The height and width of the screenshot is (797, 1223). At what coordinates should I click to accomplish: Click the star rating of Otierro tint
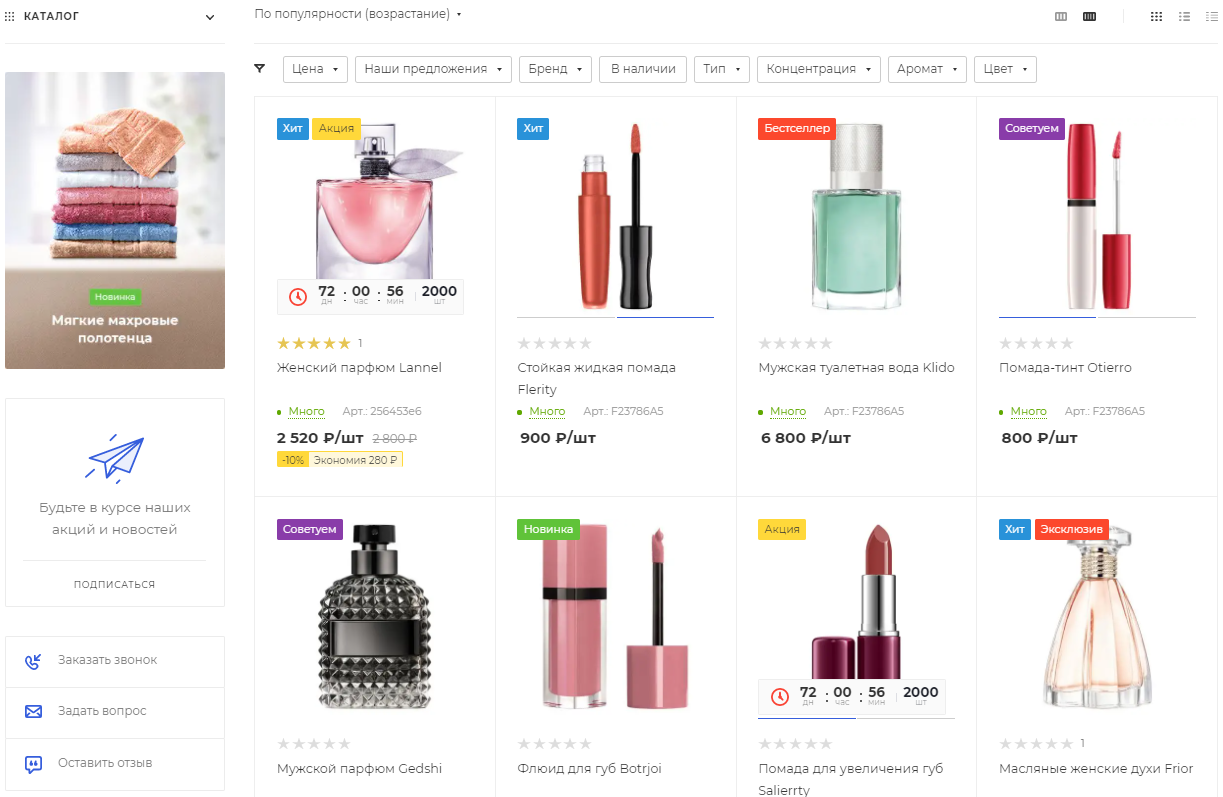click(x=1036, y=343)
